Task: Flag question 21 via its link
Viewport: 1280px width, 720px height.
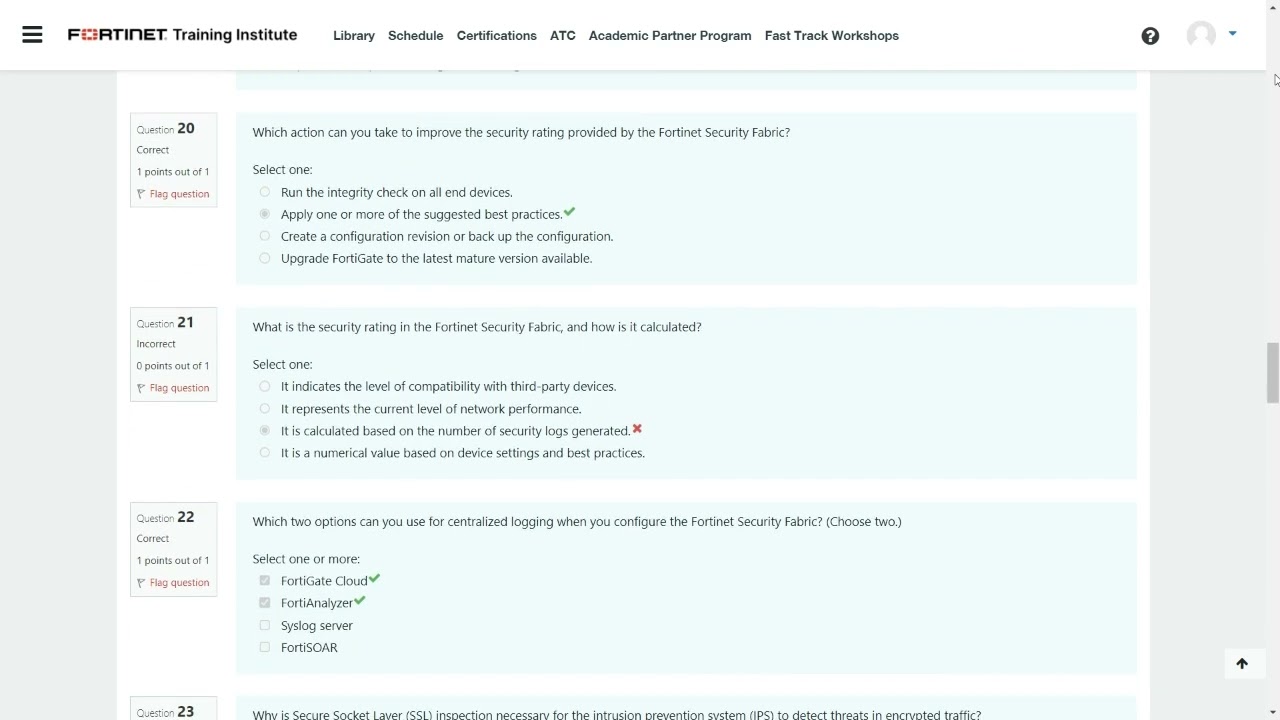Action: click(179, 388)
